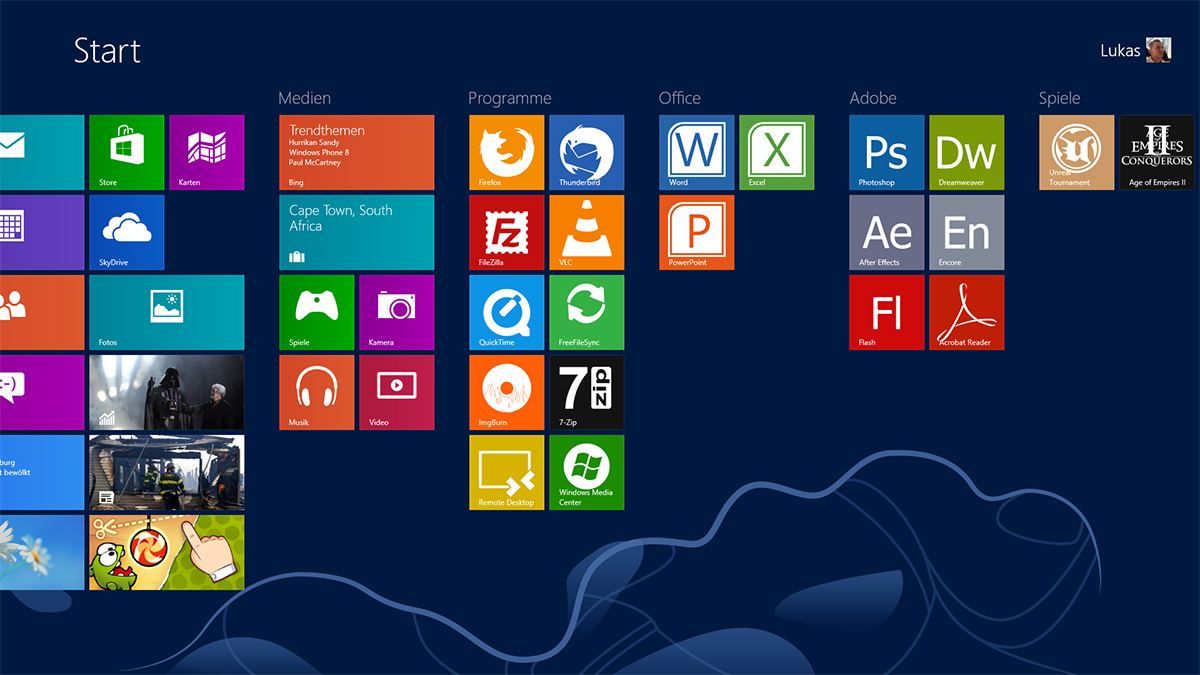1200x675 pixels.
Task: Open the Spiele Xbox tile
Action: pos(316,312)
